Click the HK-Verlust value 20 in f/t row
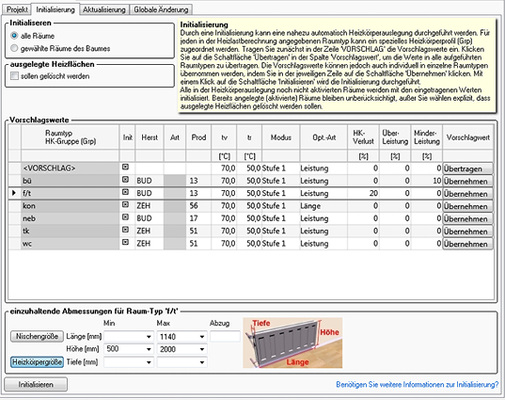This screenshot has height=400, width=505. point(363,193)
